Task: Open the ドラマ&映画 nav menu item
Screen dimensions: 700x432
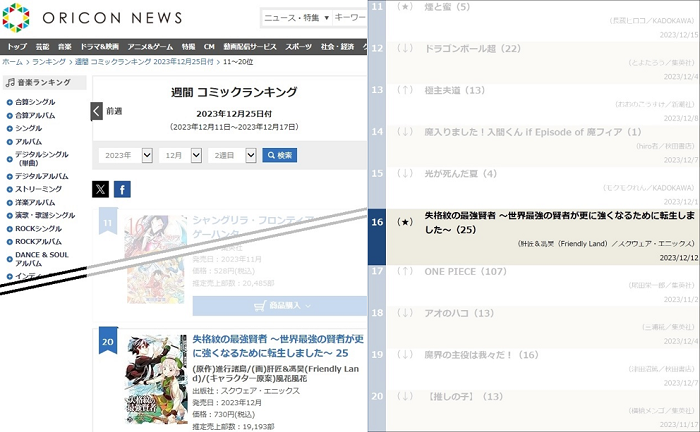Action: point(100,46)
